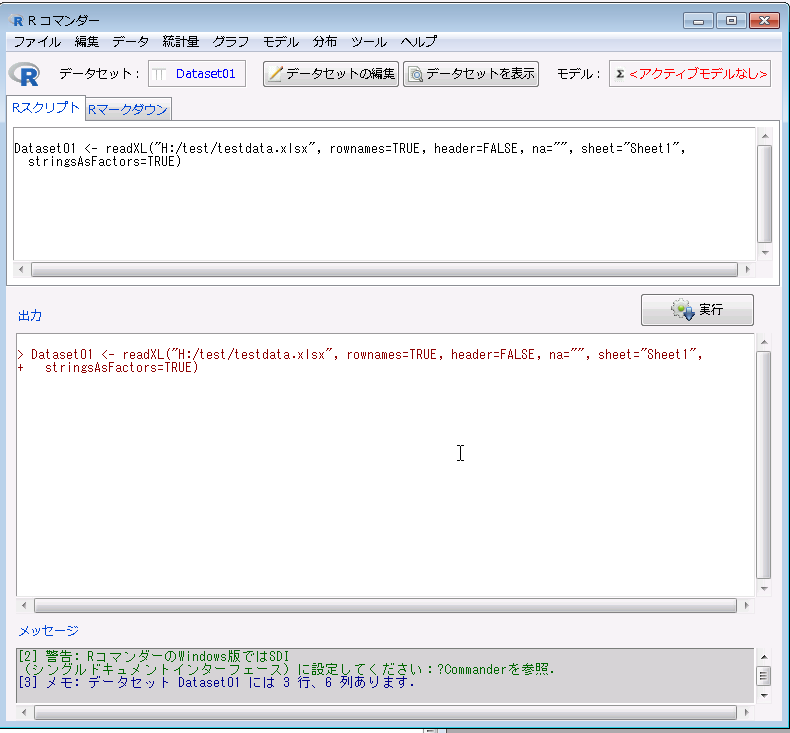Maximize the Rコマンダー window
The height and width of the screenshot is (733, 790).
pos(731,21)
